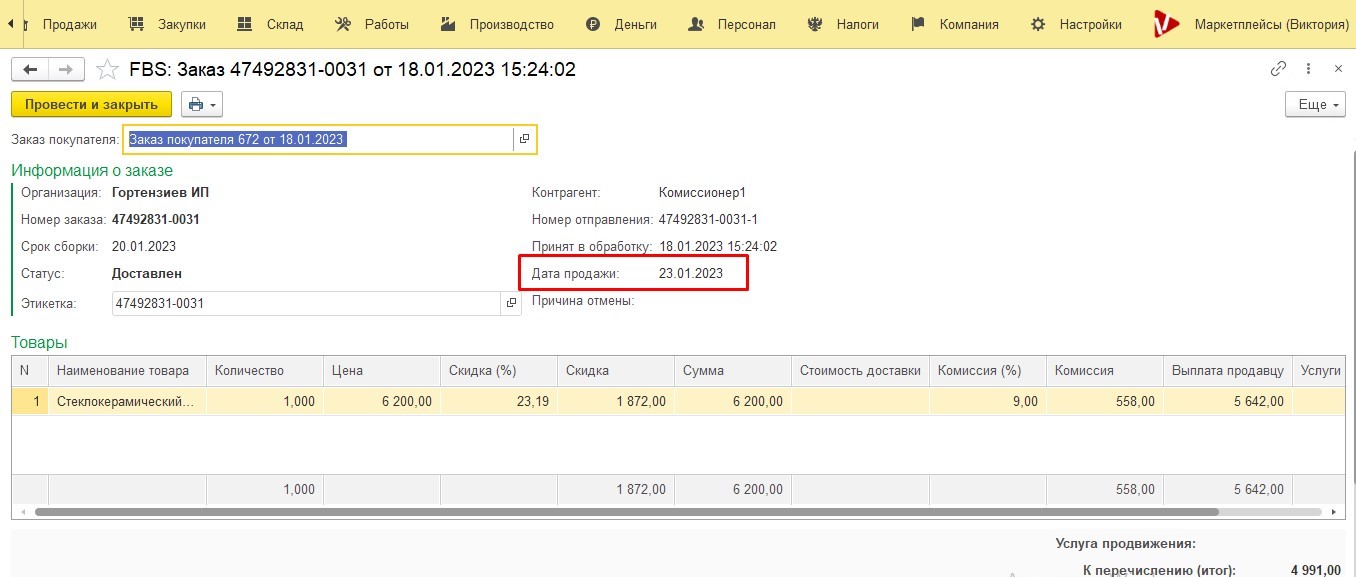Click the Этикетка input field

[x=306, y=303]
